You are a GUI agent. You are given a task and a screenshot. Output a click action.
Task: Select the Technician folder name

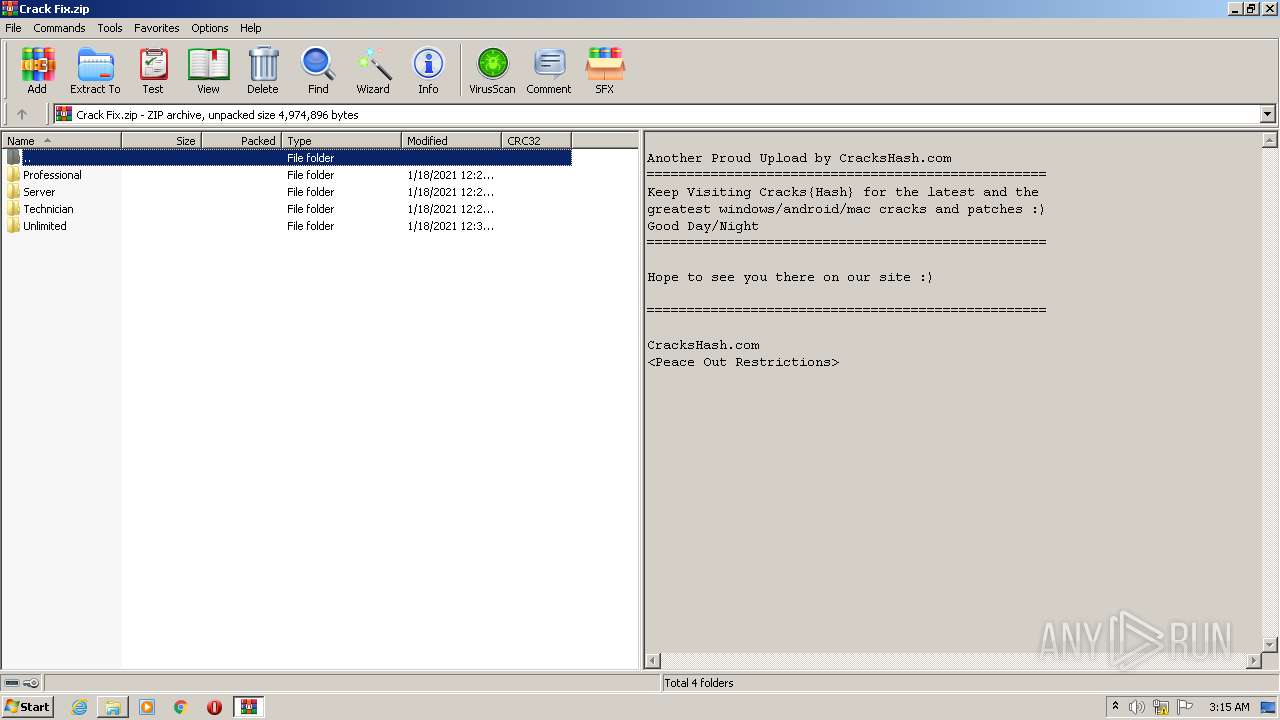pos(48,209)
